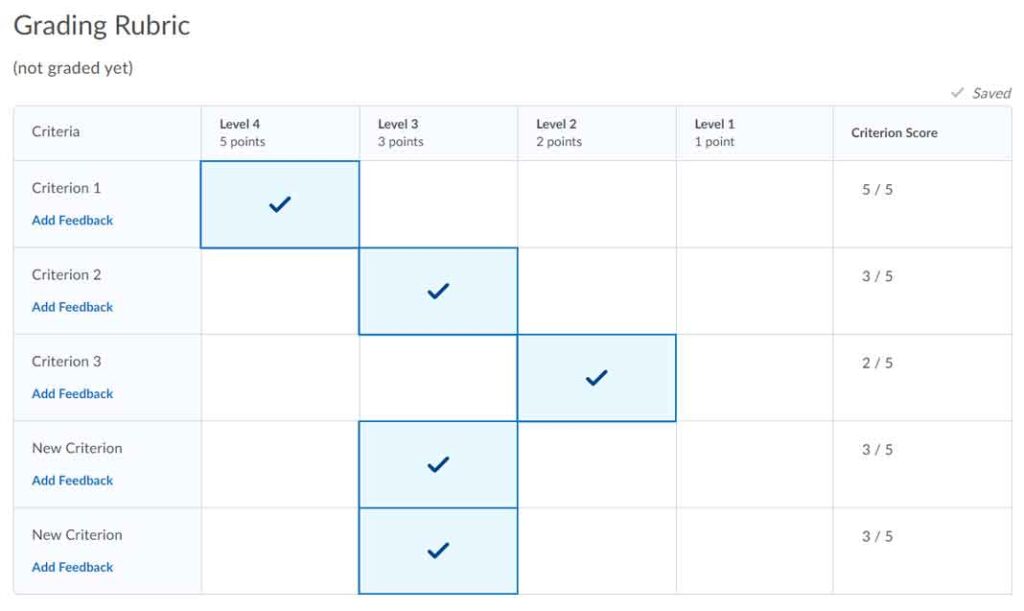1024x611 pixels.
Task: Click Criterion 1 score 5 / 5
Action: pos(877,190)
